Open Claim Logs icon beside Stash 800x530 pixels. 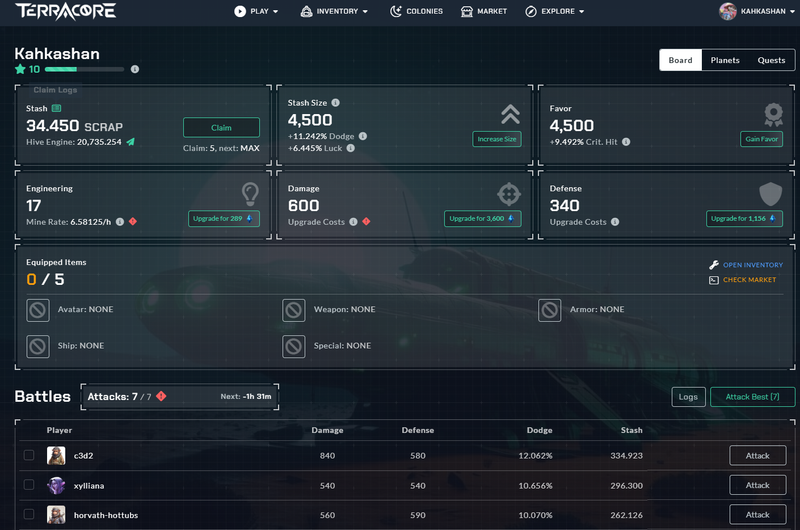57,108
